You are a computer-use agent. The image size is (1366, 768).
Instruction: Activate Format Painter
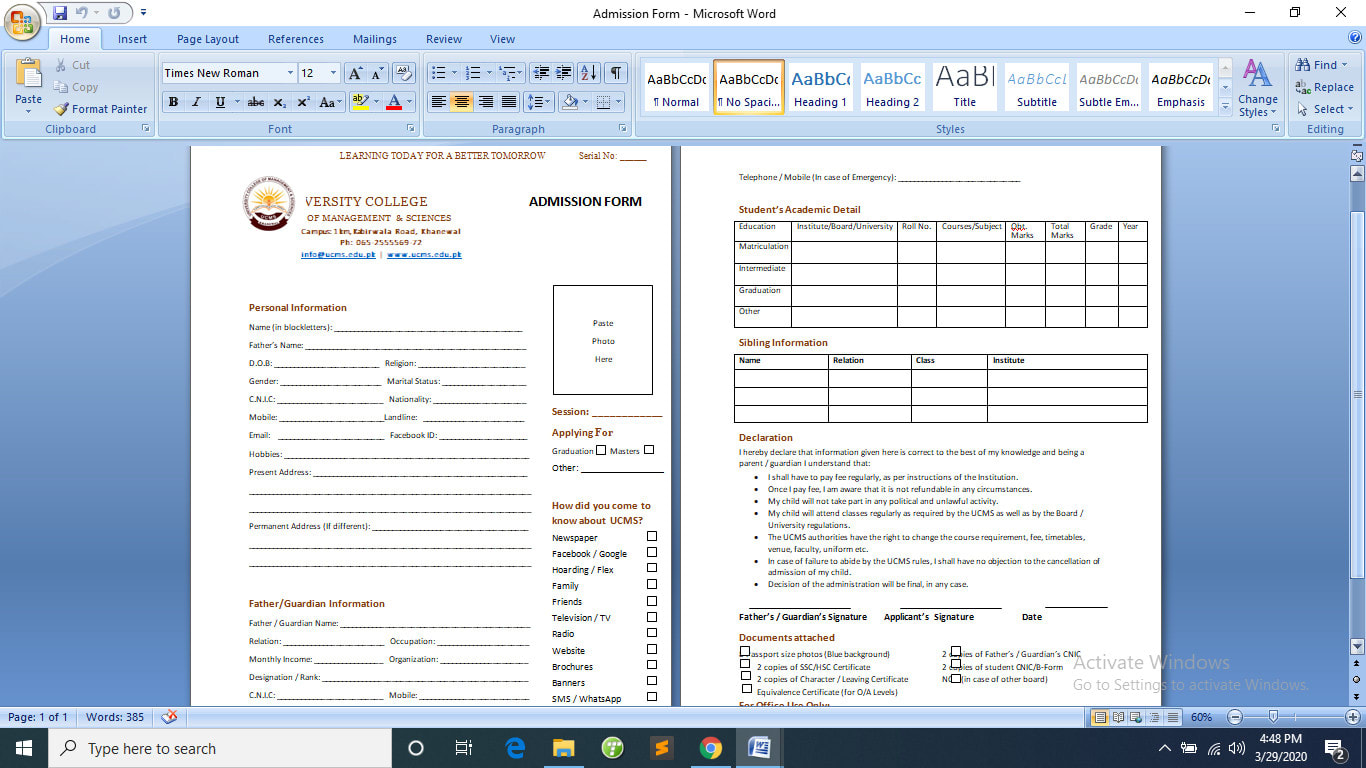point(100,109)
